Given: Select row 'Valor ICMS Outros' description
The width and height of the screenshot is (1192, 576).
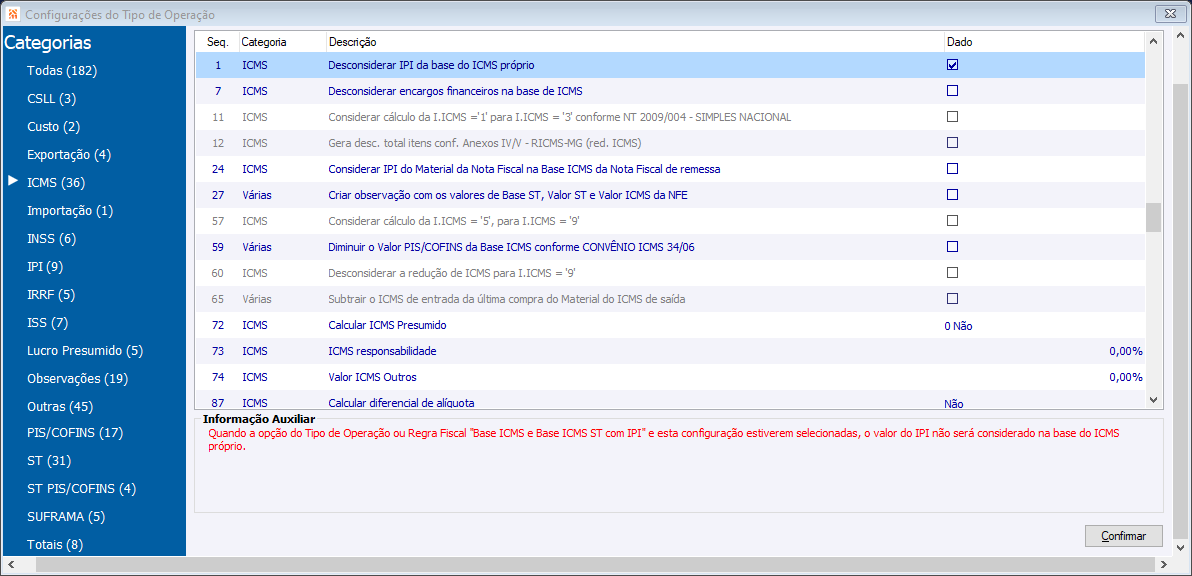Looking at the screenshot, I should 372,377.
